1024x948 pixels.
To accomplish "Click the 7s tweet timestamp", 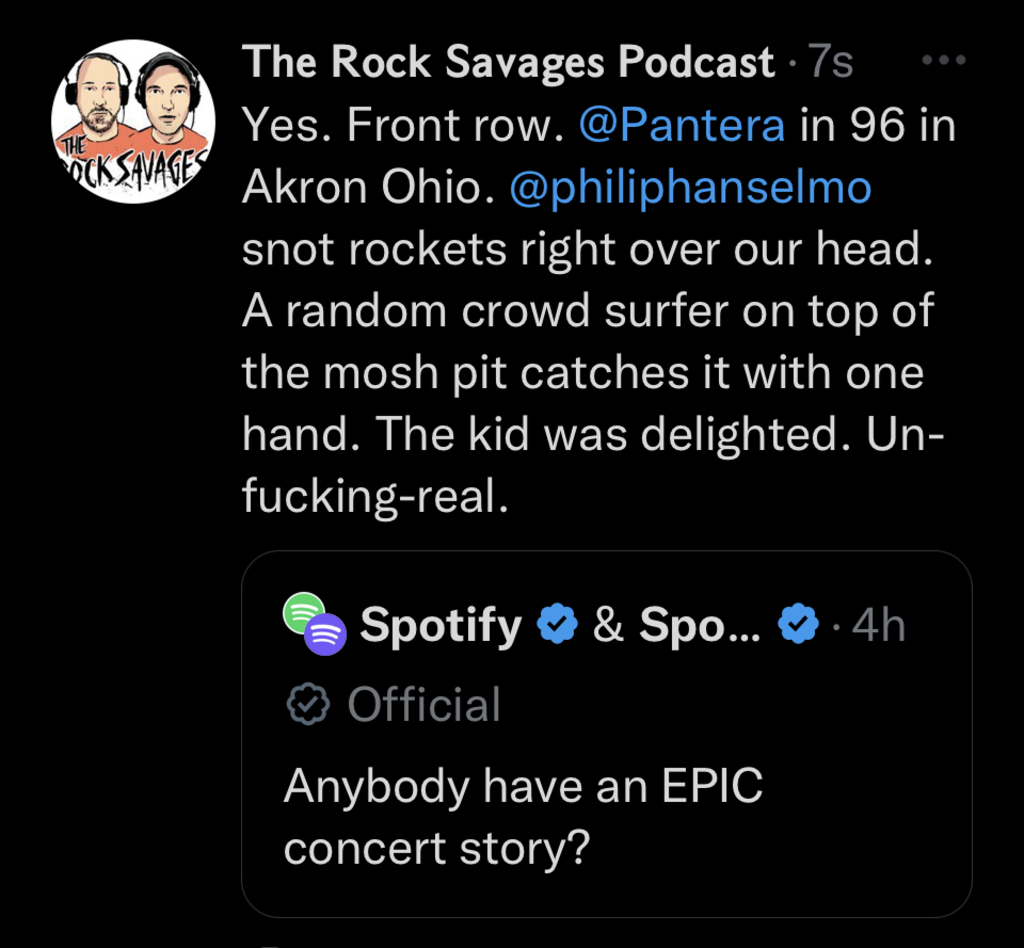I will (830, 63).
